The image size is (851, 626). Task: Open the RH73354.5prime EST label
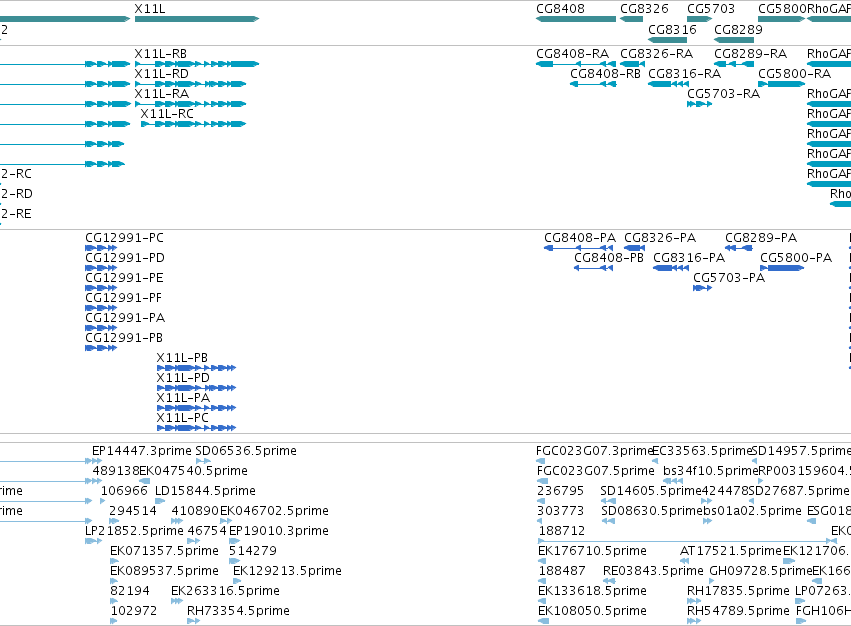(x=238, y=612)
